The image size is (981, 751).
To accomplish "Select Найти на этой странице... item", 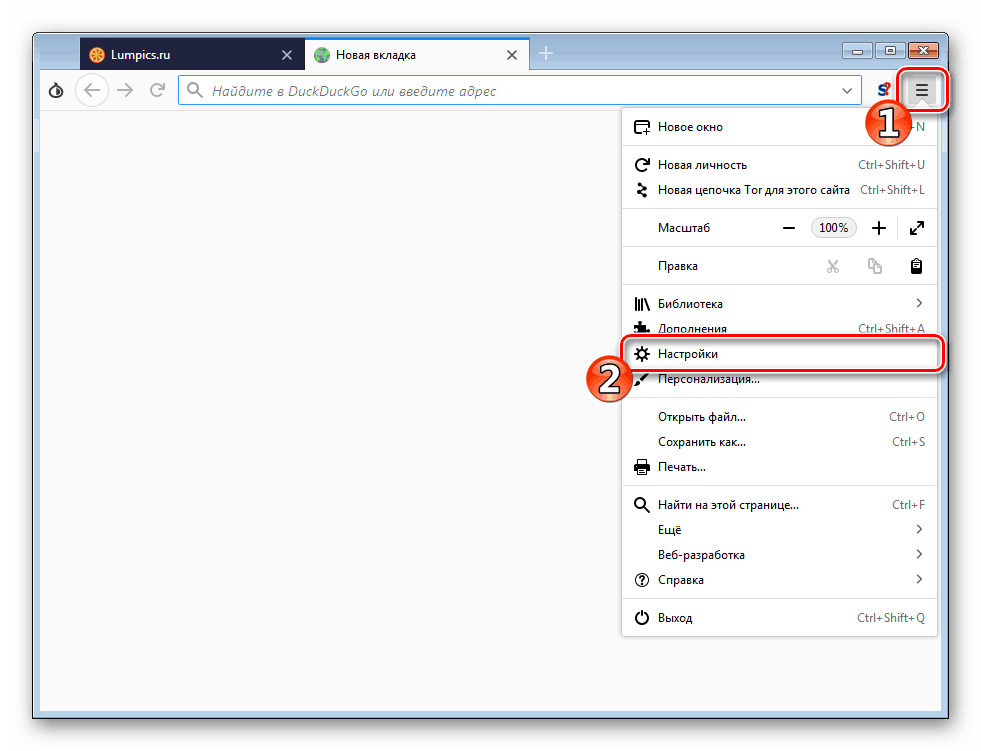I will click(x=779, y=504).
